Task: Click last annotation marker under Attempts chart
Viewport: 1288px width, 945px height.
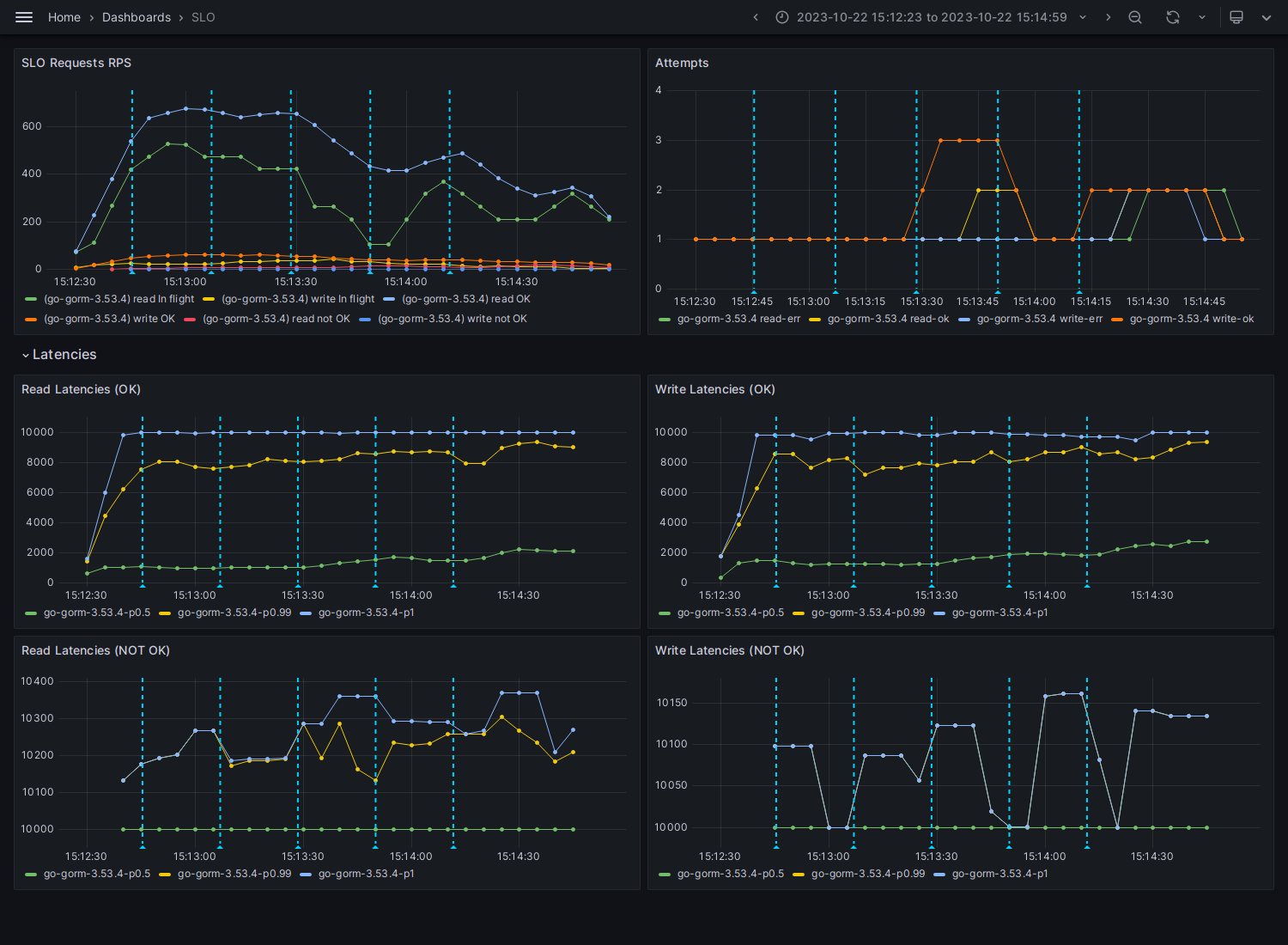Action: click(x=1079, y=291)
